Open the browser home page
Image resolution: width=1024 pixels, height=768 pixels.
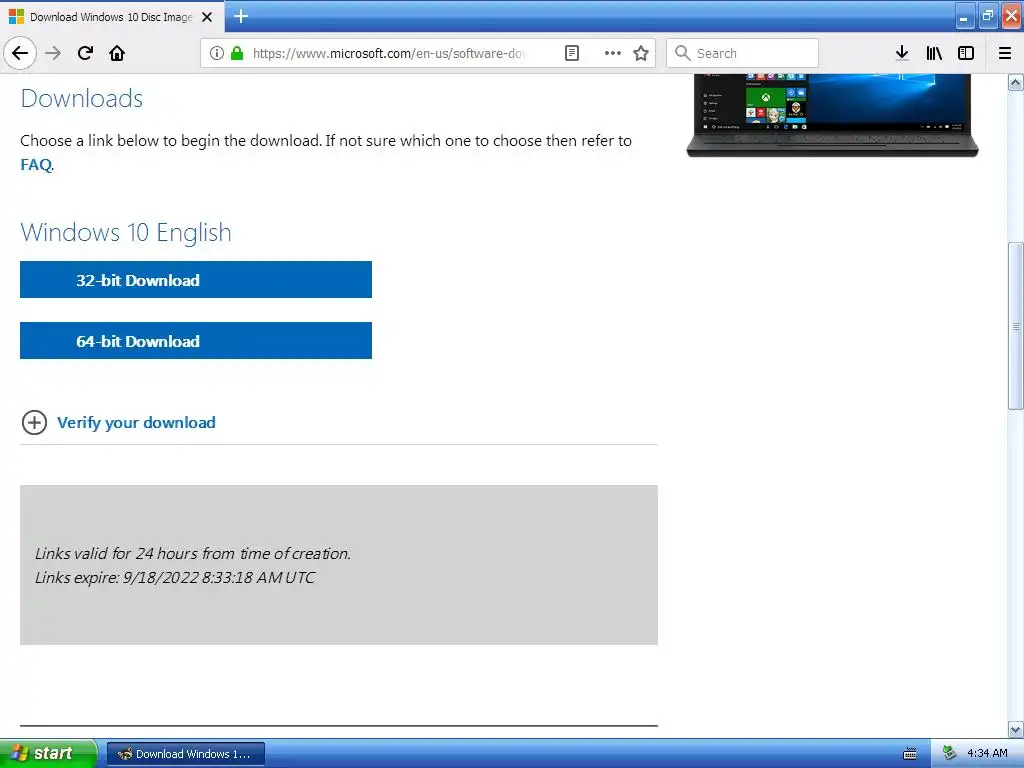pyautogui.click(x=117, y=53)
